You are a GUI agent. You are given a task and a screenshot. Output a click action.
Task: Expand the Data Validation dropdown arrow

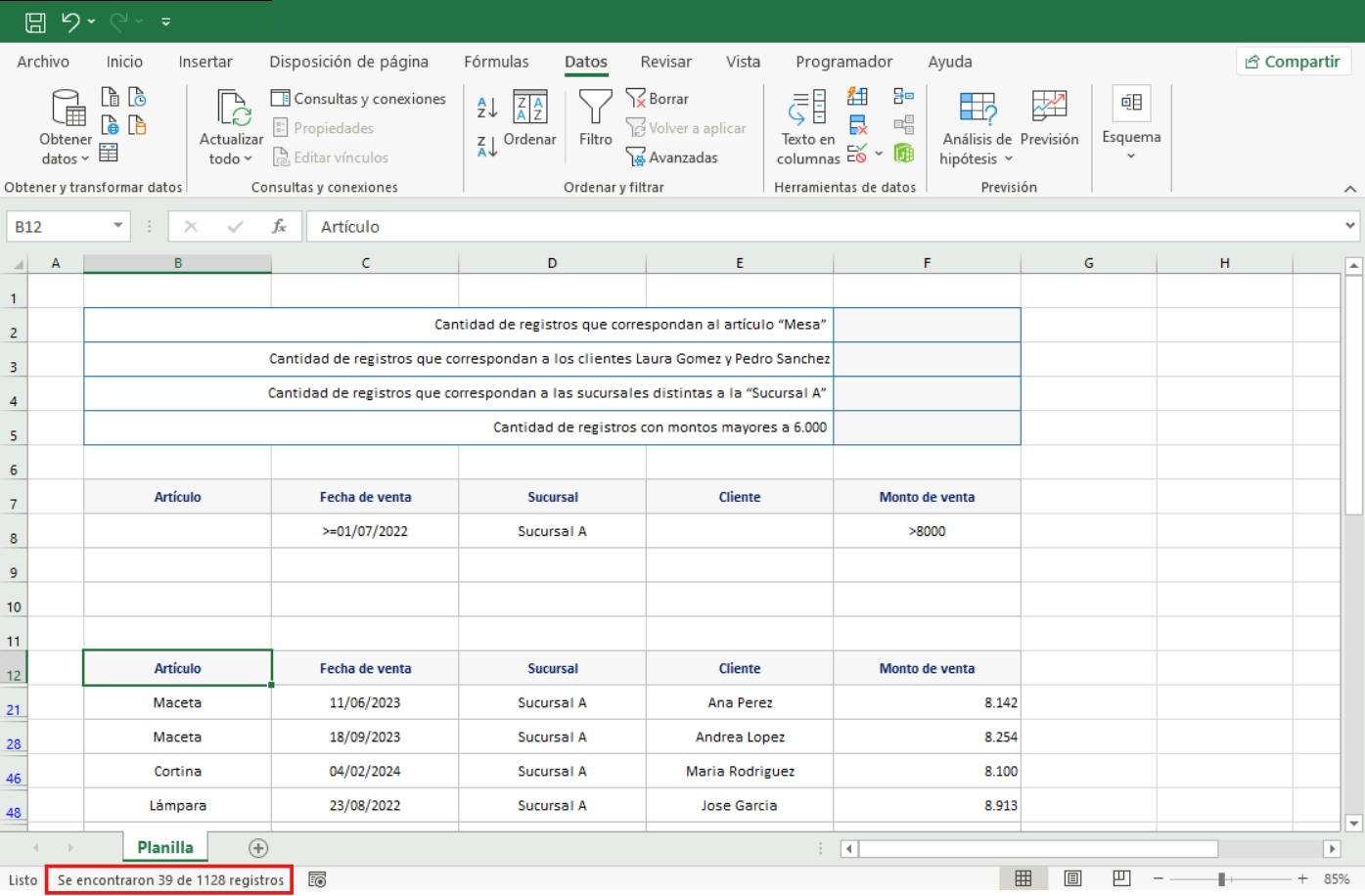(x=879, y=154)
